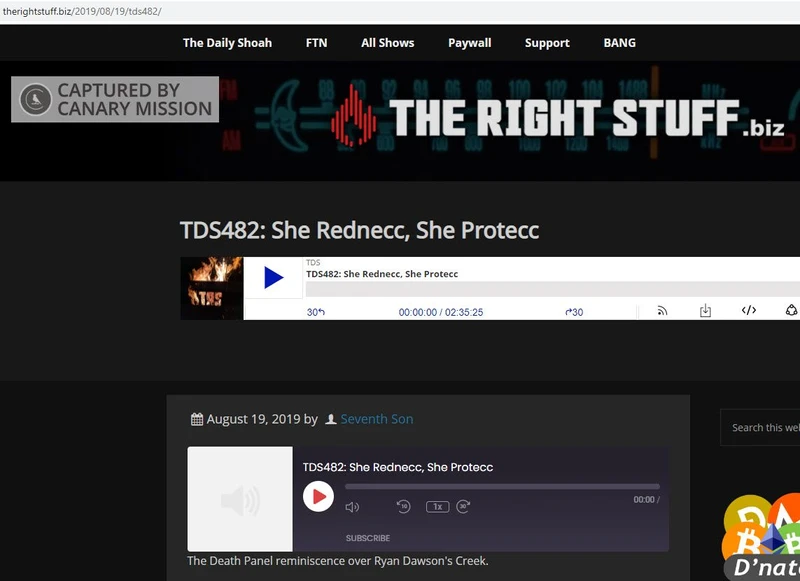Open the All Shows menu item
Image resolution: width=800 pixels, height=581 pixels.
[387, 43]
